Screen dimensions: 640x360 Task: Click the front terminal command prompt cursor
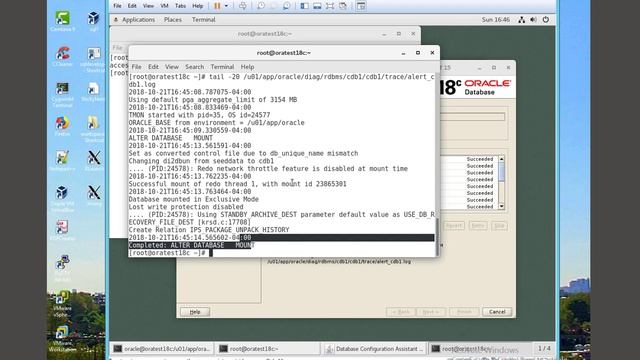211,253
